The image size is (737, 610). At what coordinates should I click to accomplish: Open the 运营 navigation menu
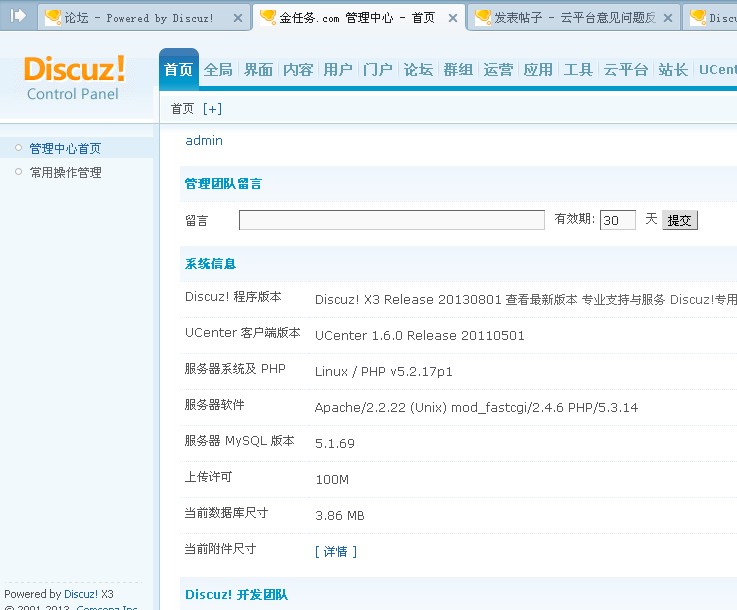(x=498, y=70)
